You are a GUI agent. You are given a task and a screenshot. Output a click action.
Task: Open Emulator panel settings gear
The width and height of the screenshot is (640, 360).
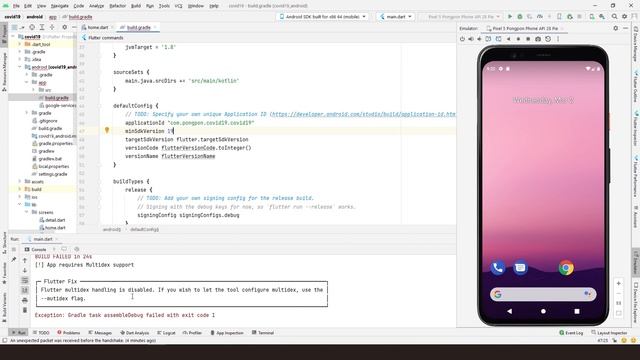(616, 28)
